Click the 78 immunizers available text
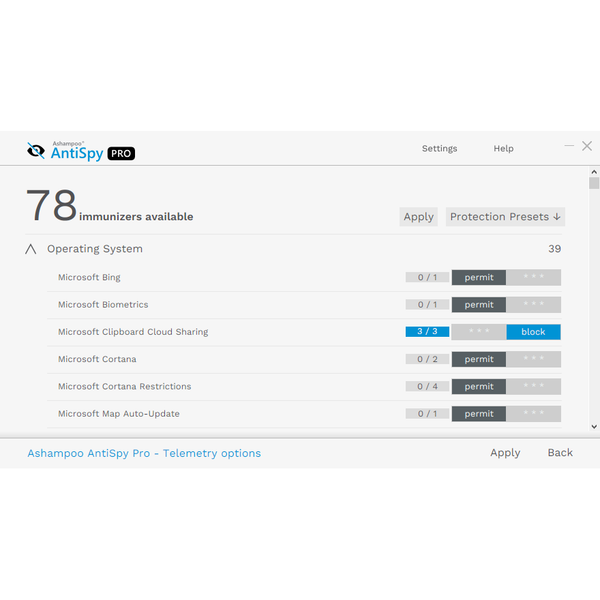 pyautogui.click(x=109, y=205)
